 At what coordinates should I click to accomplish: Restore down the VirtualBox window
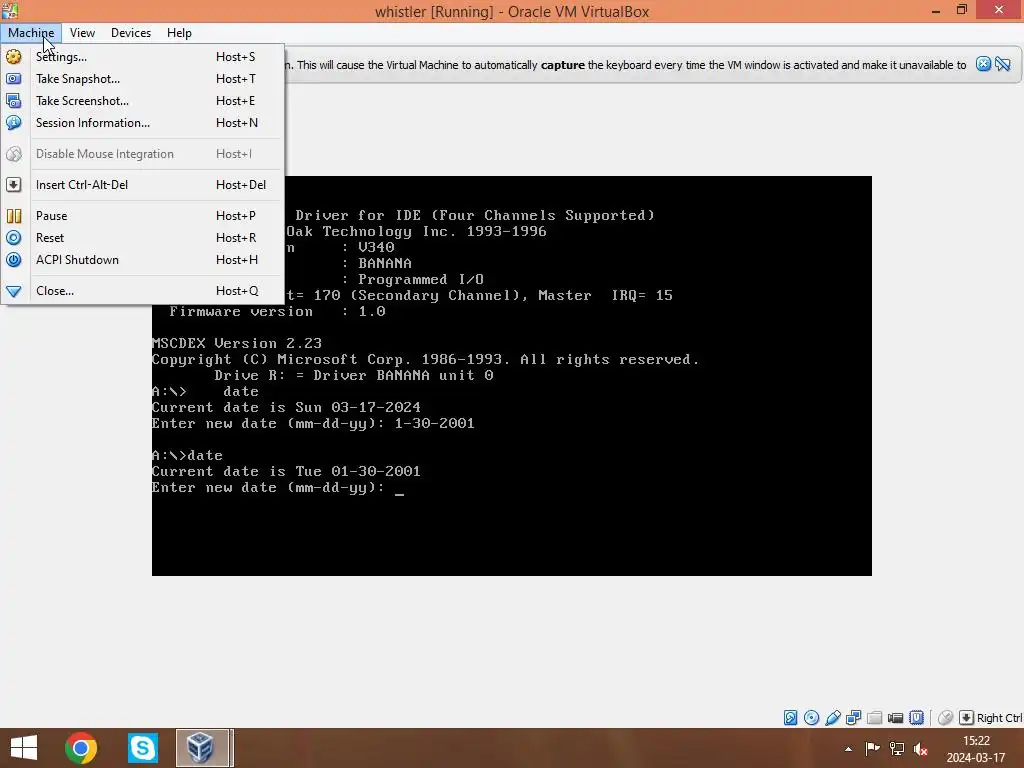pyautogui.click(x=961, y=10)
